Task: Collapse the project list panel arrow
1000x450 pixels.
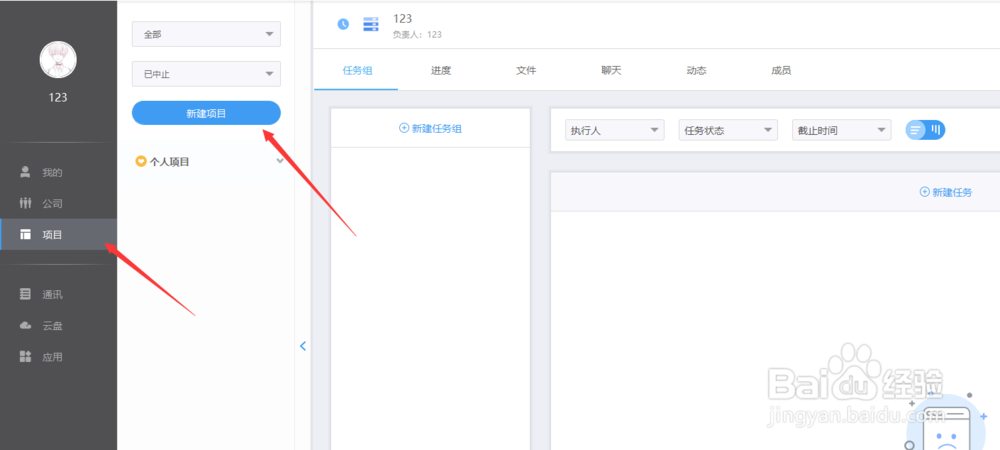Action: pyautogui.click(x=303, y=346)
